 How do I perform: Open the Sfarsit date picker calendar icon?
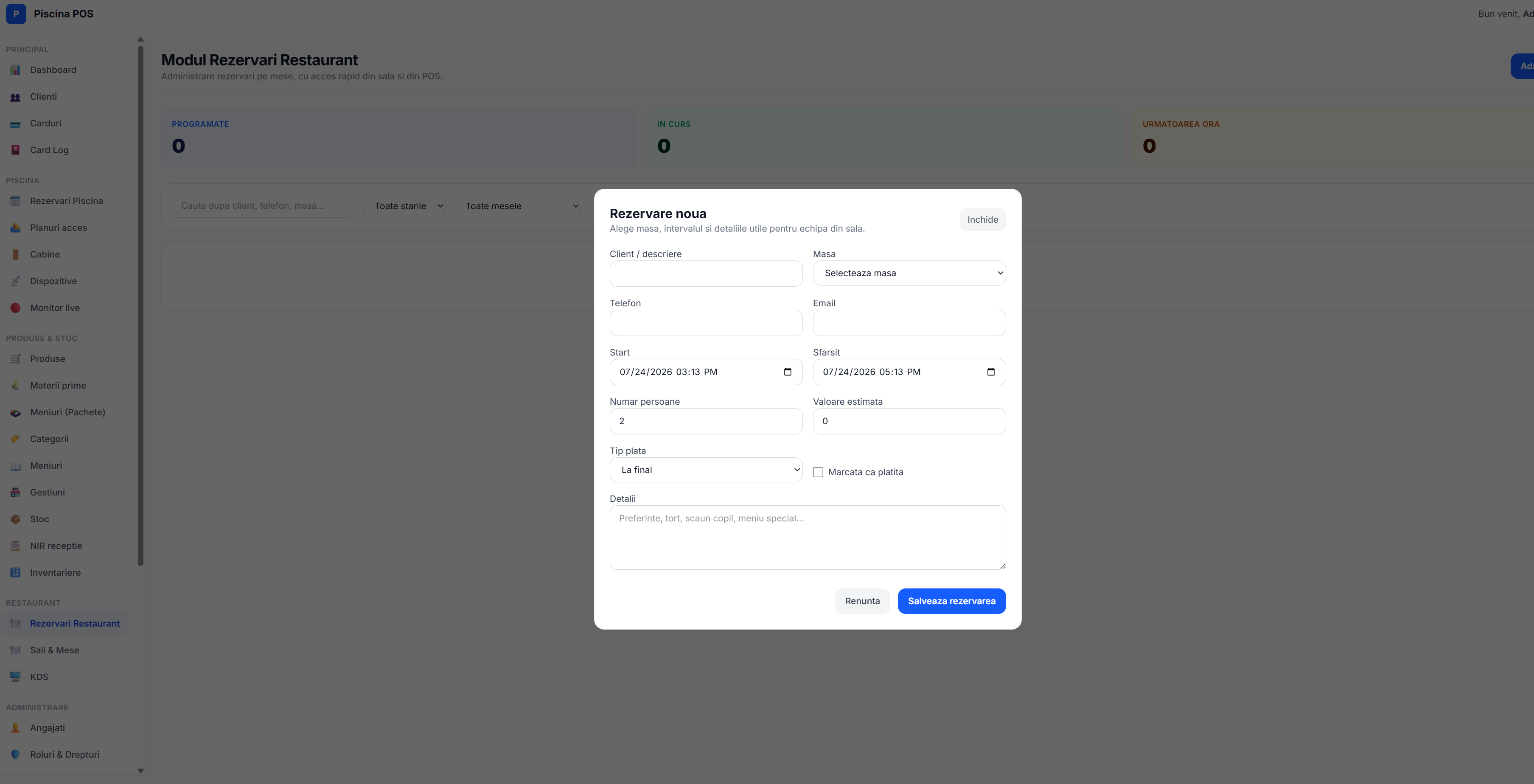click(991, 372)
